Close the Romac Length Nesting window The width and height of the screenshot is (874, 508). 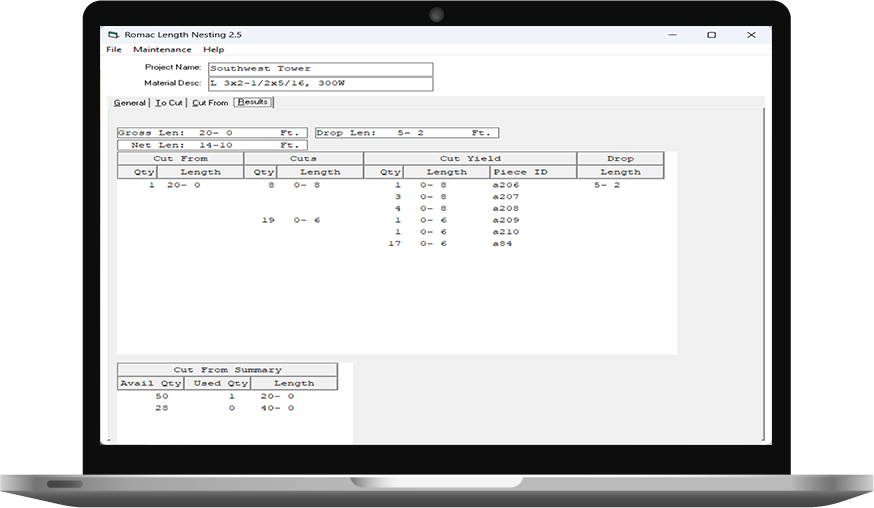pos(751,34)
